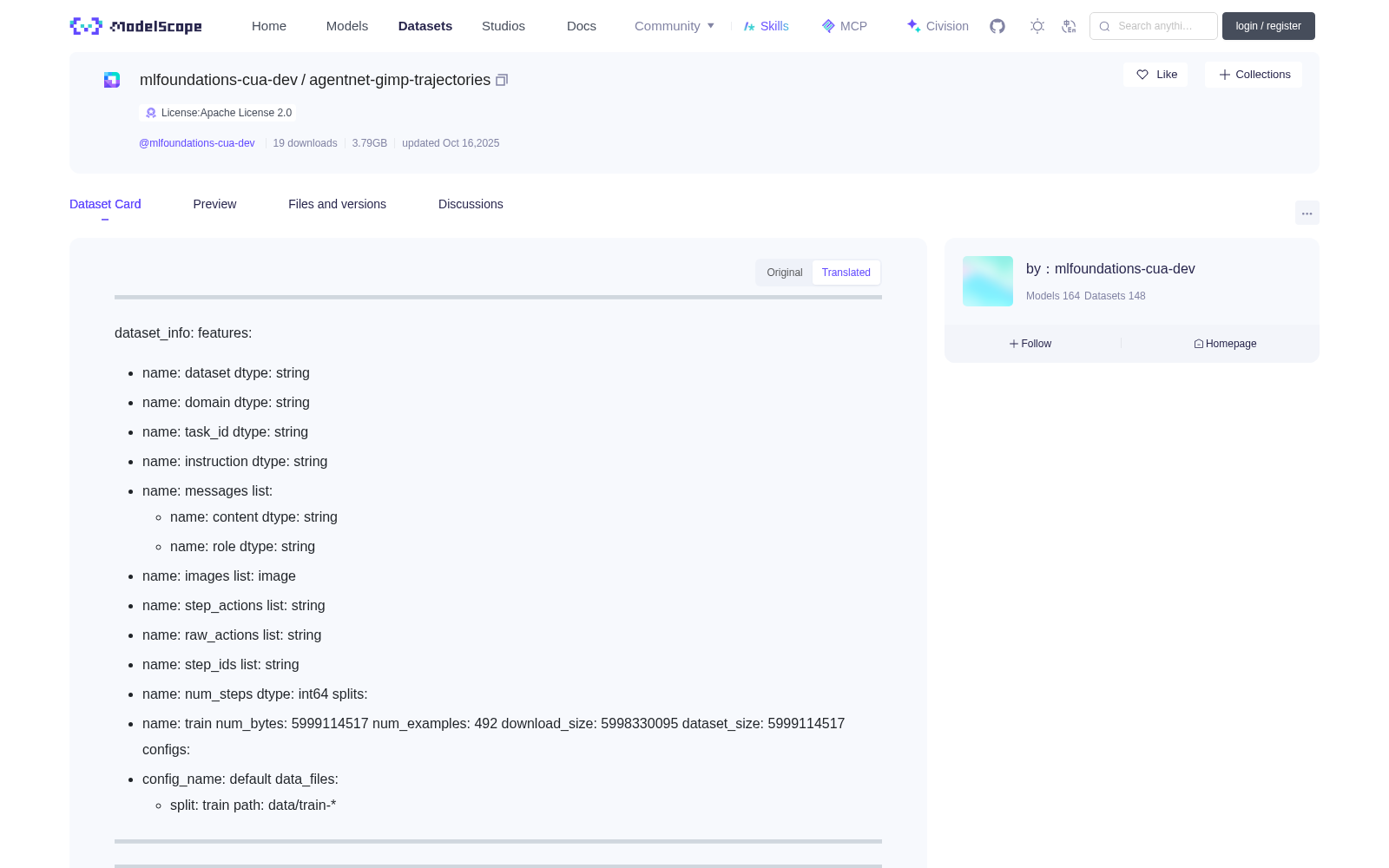Click the license badge icon
Viewport: 1389px width, 868px height.
[151, 113]
